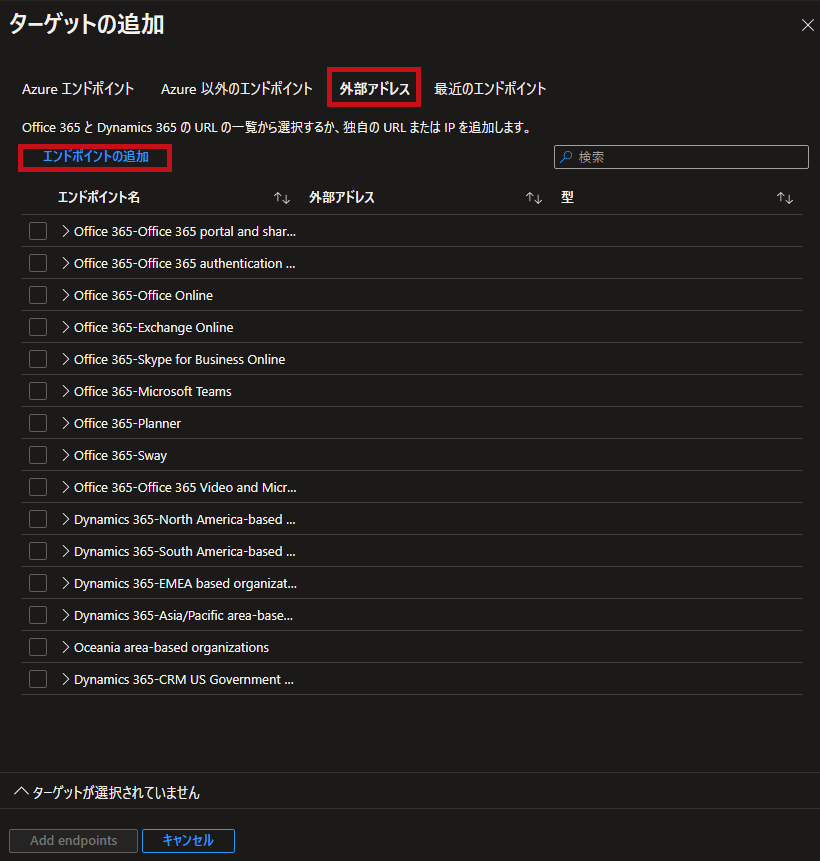Expand Office 365-Planner chevron
This screenshot has height=861, width=820.
65,423
